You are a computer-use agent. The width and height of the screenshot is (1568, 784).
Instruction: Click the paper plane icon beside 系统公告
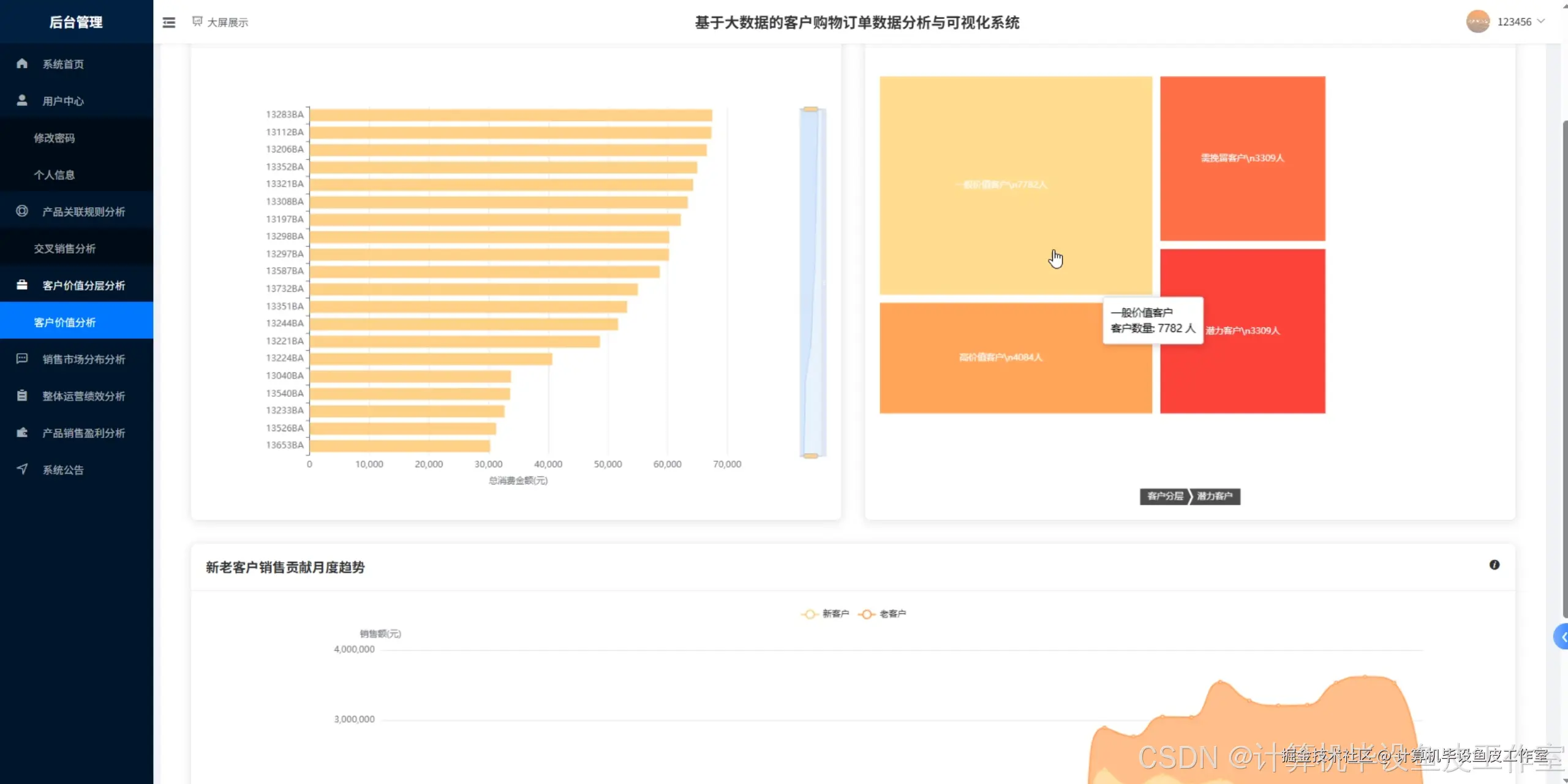click(x=22, y=469)
